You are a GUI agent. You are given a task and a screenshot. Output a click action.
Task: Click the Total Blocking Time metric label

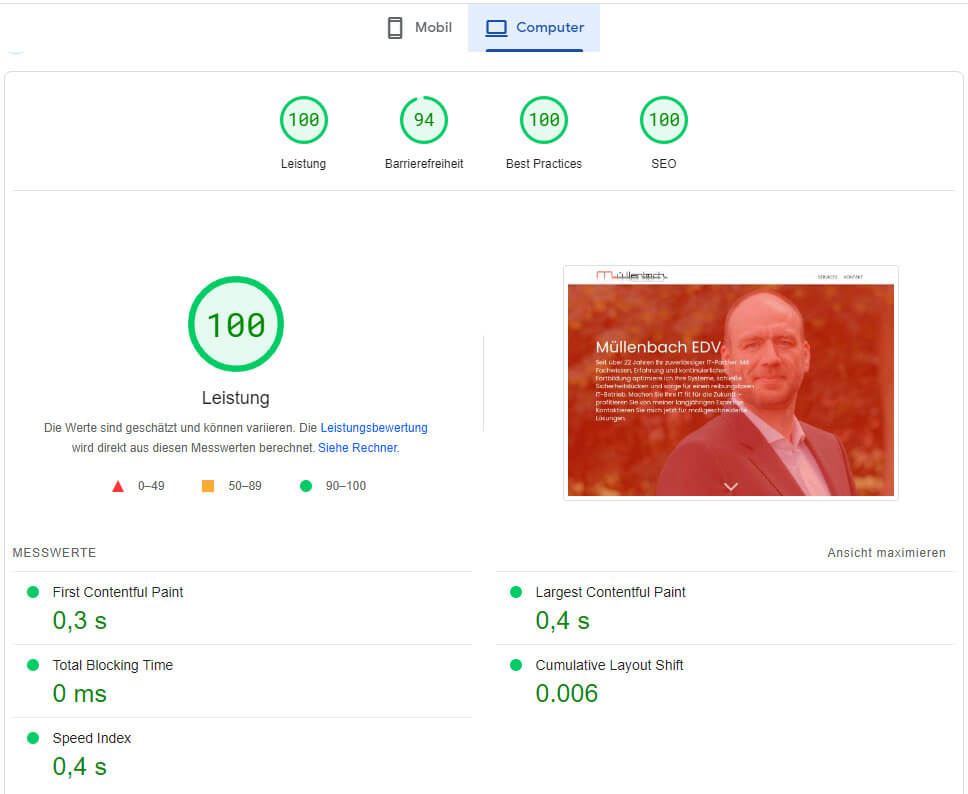pyautogui.click(x=113, y=665)
